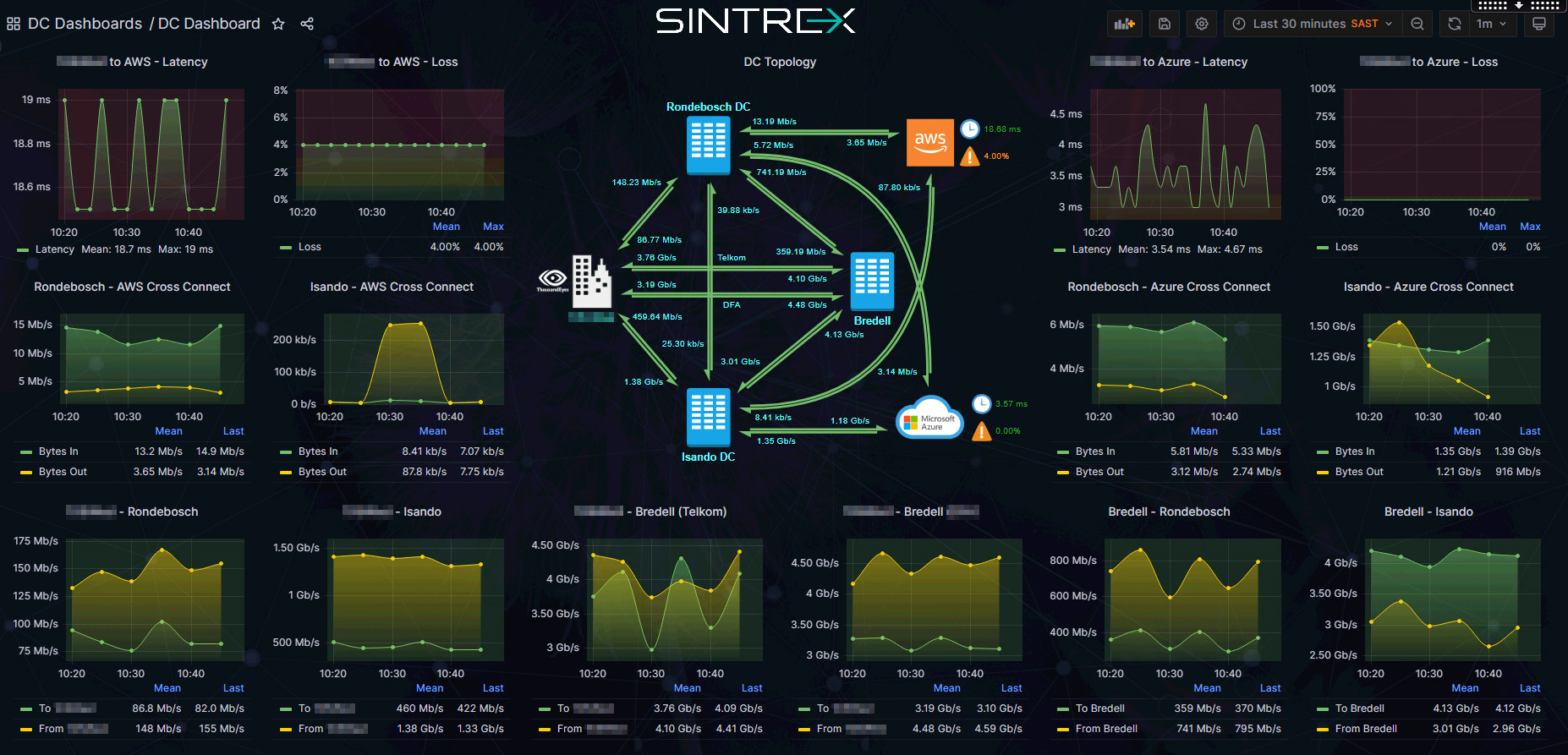This screenshot has width=1568, height=755.
Task: Toggle From Bredell series in Bredell - Isando
Action: [1366, 729]
